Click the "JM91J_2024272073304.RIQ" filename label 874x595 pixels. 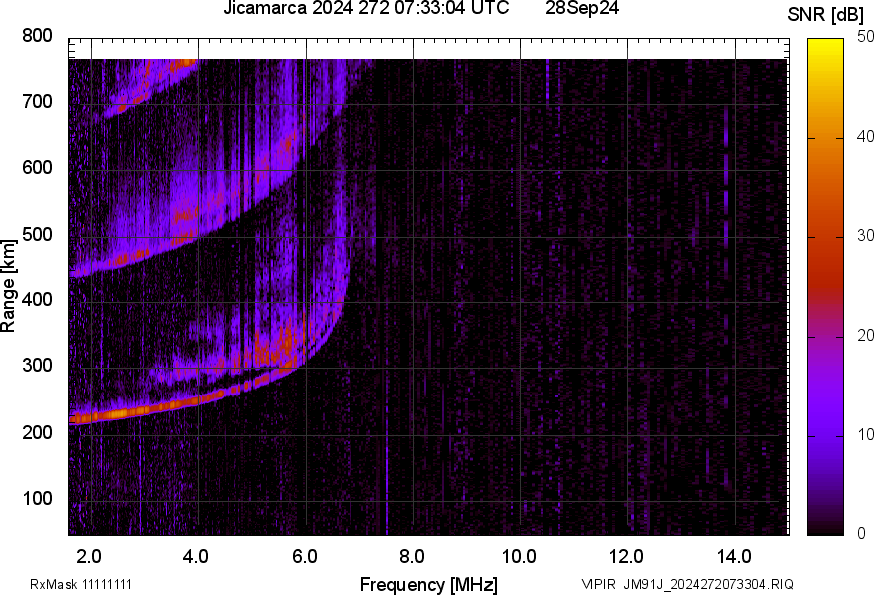(709, 584)
